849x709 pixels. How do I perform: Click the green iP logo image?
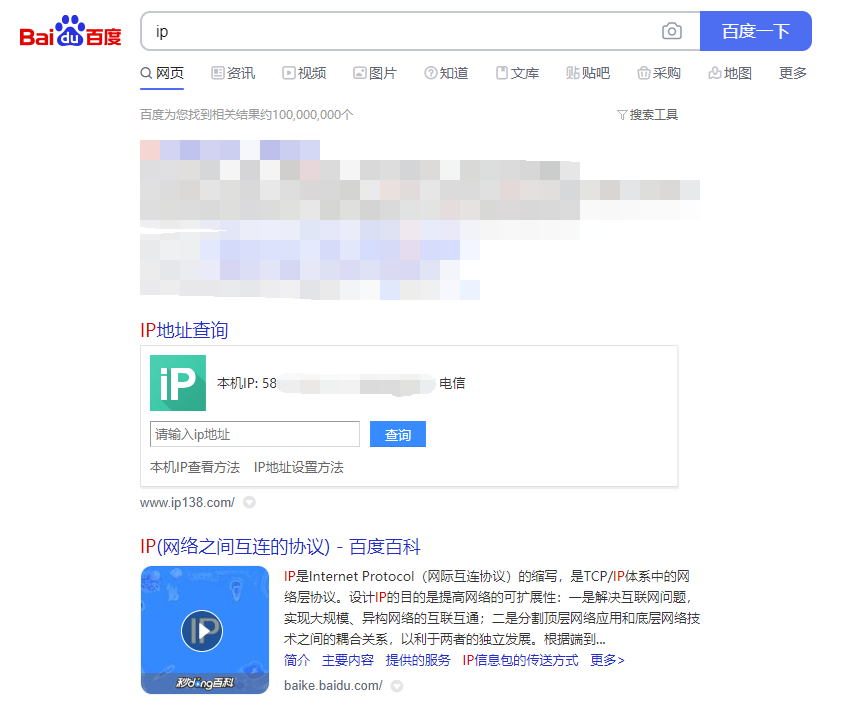(x=178, y=383)
